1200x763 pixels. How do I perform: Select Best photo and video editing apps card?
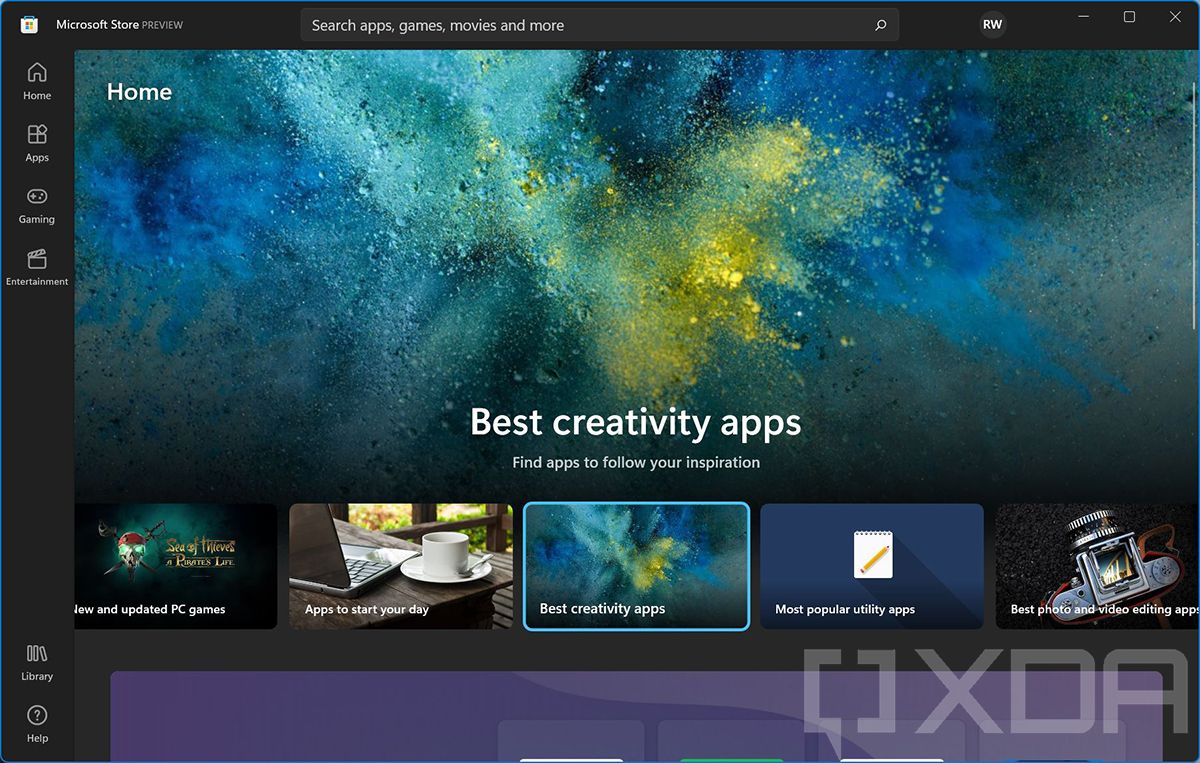[1096, 566]
